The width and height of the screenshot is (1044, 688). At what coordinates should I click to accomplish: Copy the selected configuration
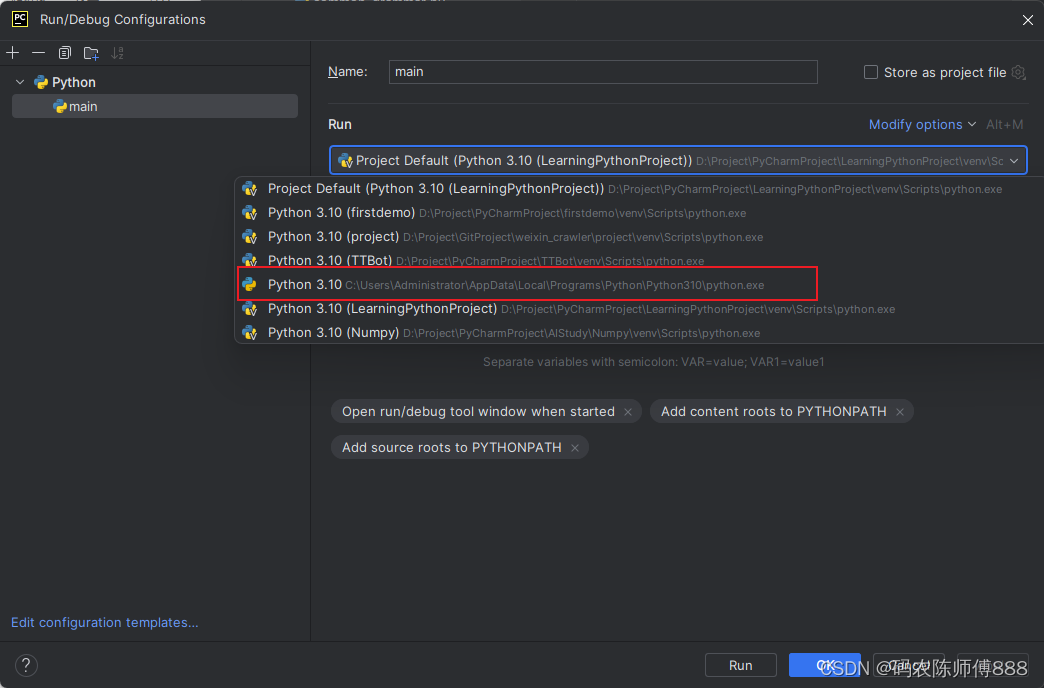[65, 53]
